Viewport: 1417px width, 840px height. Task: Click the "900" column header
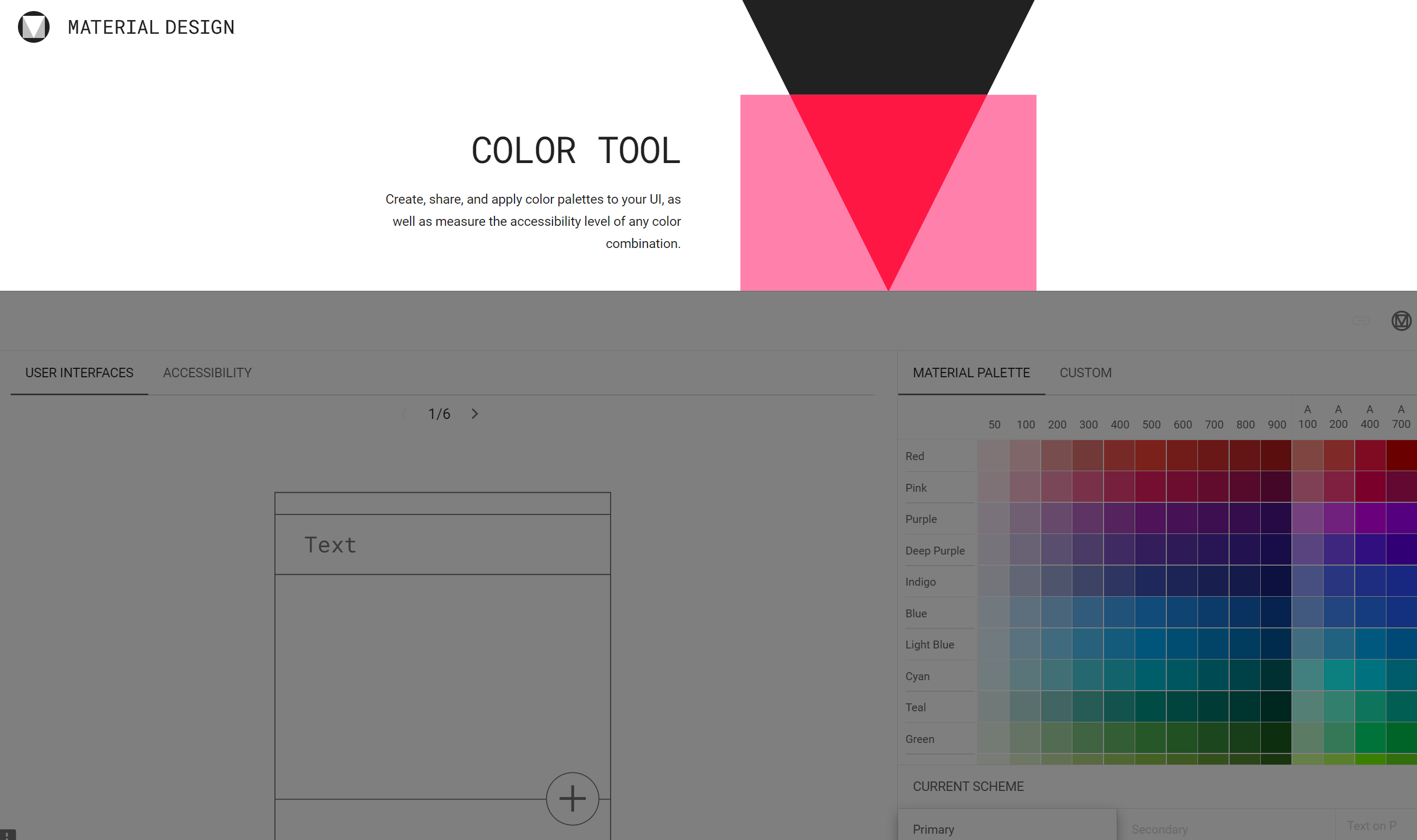[x=1277, y=425]
